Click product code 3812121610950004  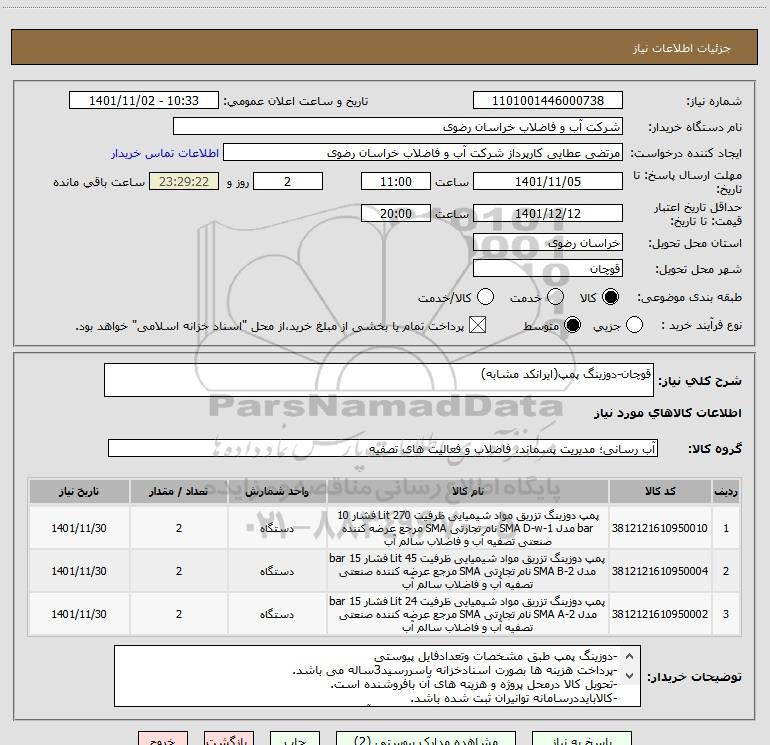coord(660,571)
